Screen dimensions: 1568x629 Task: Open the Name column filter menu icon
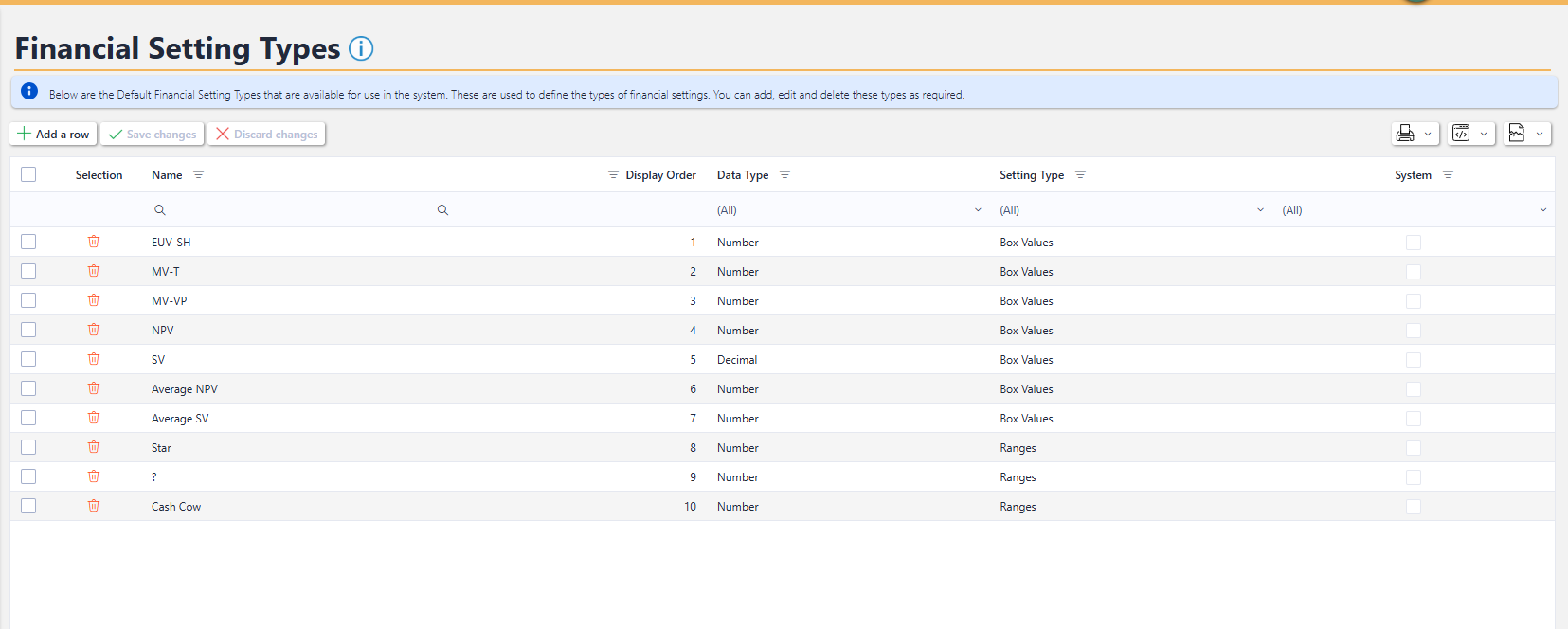coord(198,175)
